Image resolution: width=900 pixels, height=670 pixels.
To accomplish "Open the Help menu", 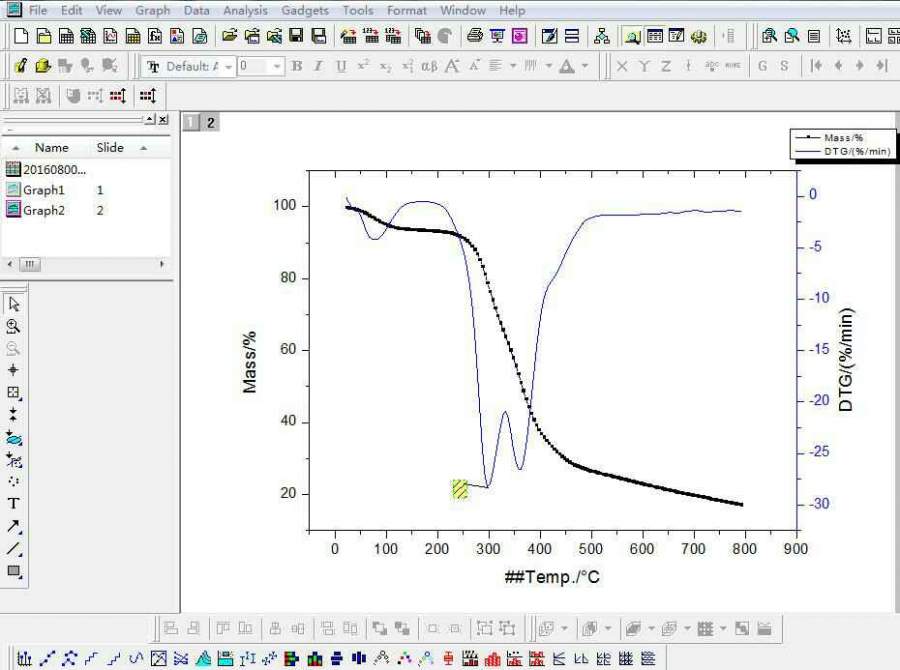I will [x=511, y=10].
